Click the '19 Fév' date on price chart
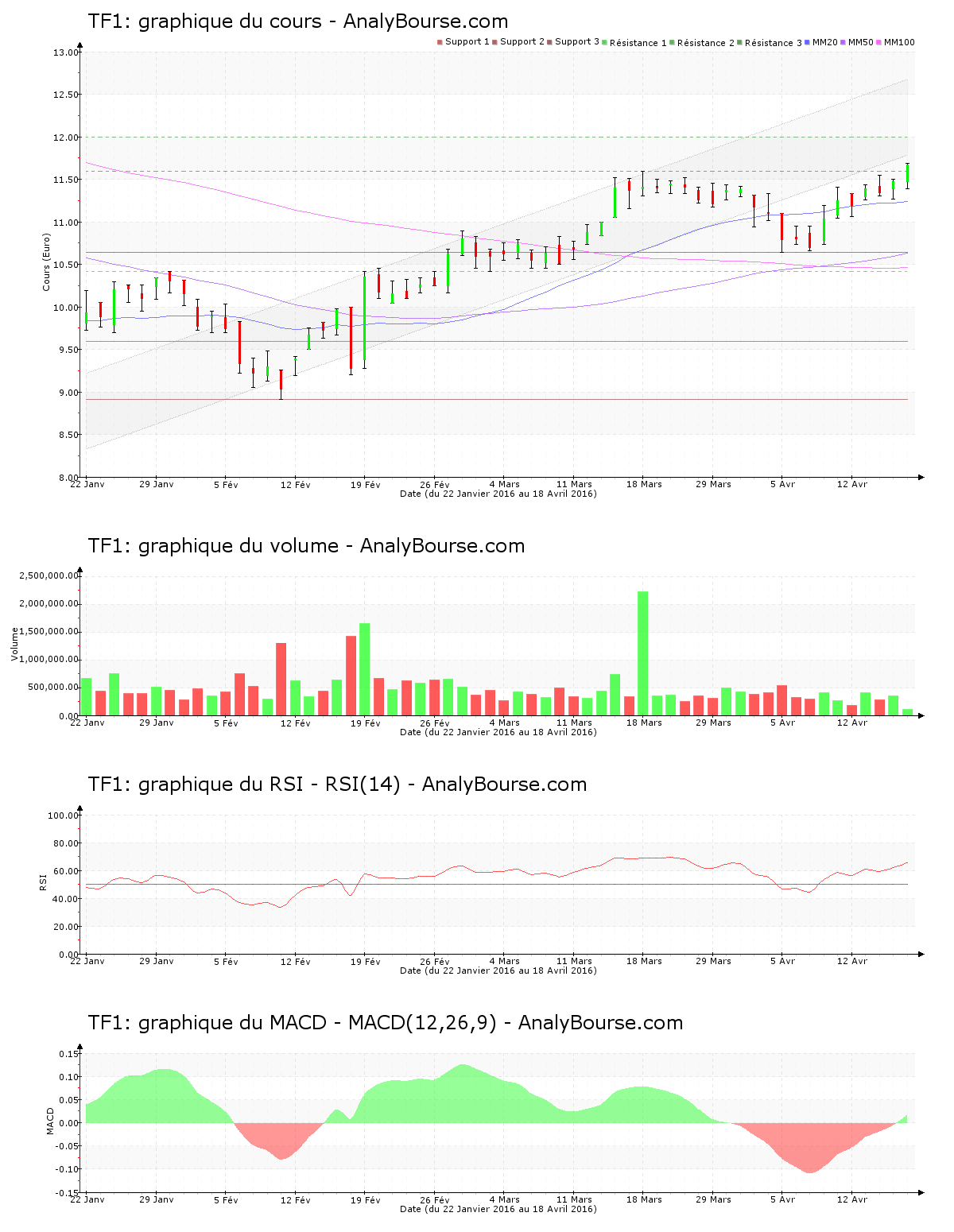 (366, 484)
